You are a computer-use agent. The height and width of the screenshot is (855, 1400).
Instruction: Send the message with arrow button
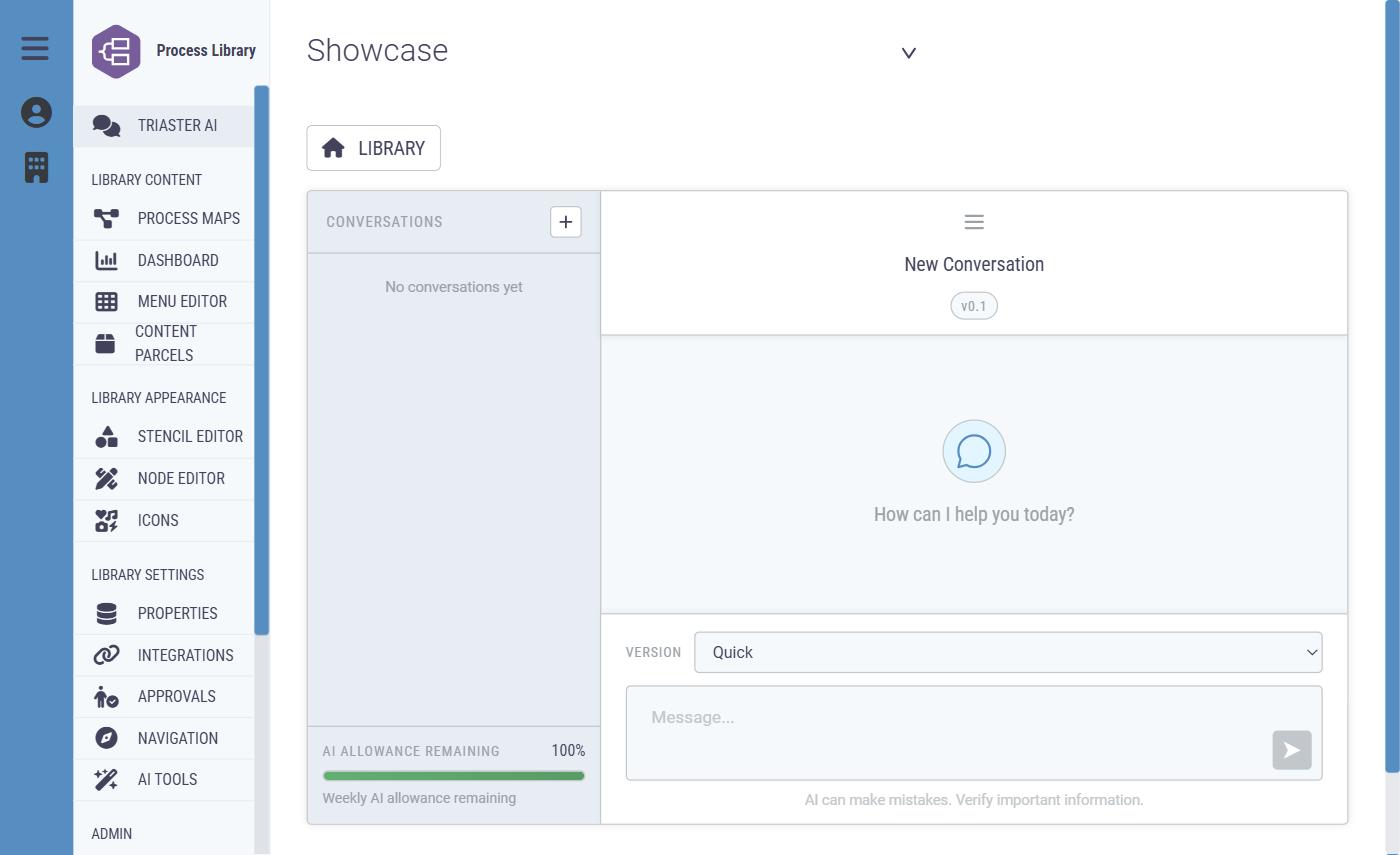[x=1292, y=750]
